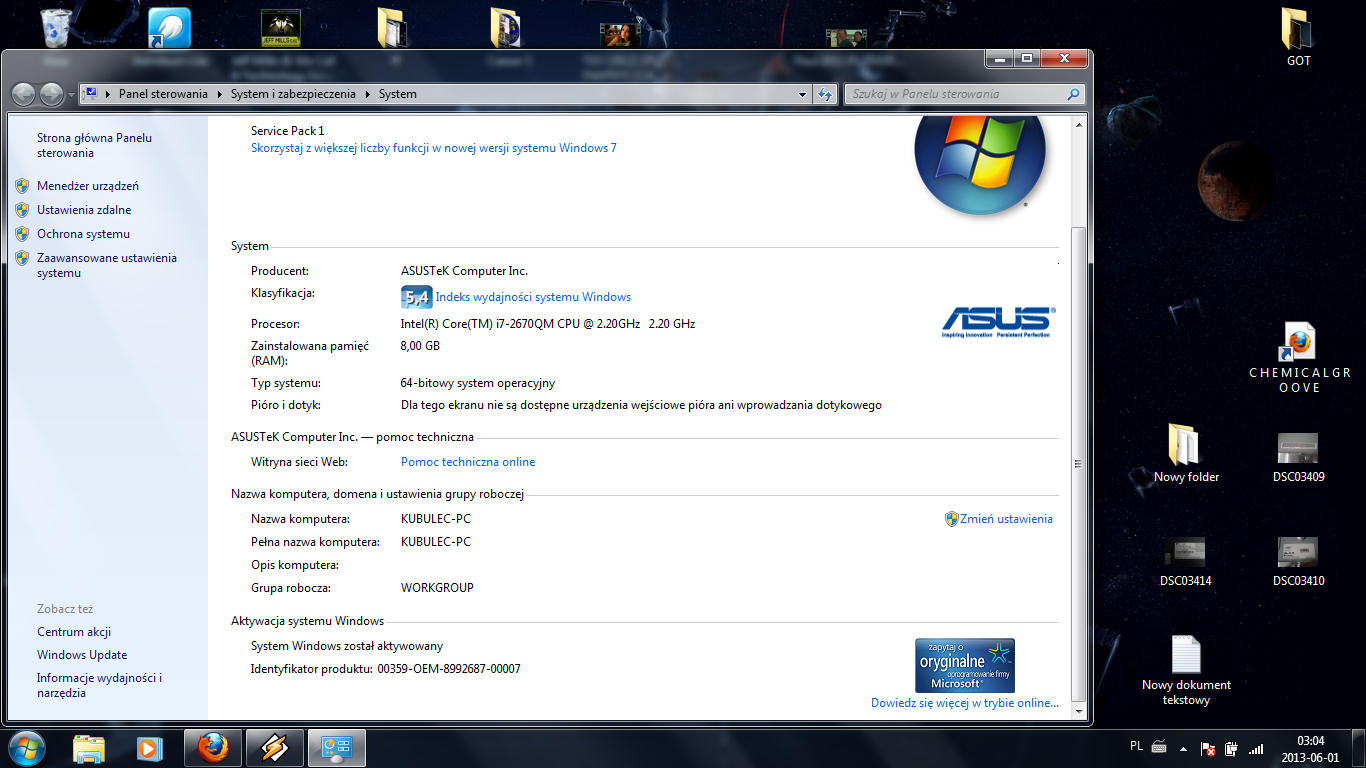This screenshot has width=1366, height=768.
Task: Click Dowiedz się więcej w trybie online
Action: point(965,703)
